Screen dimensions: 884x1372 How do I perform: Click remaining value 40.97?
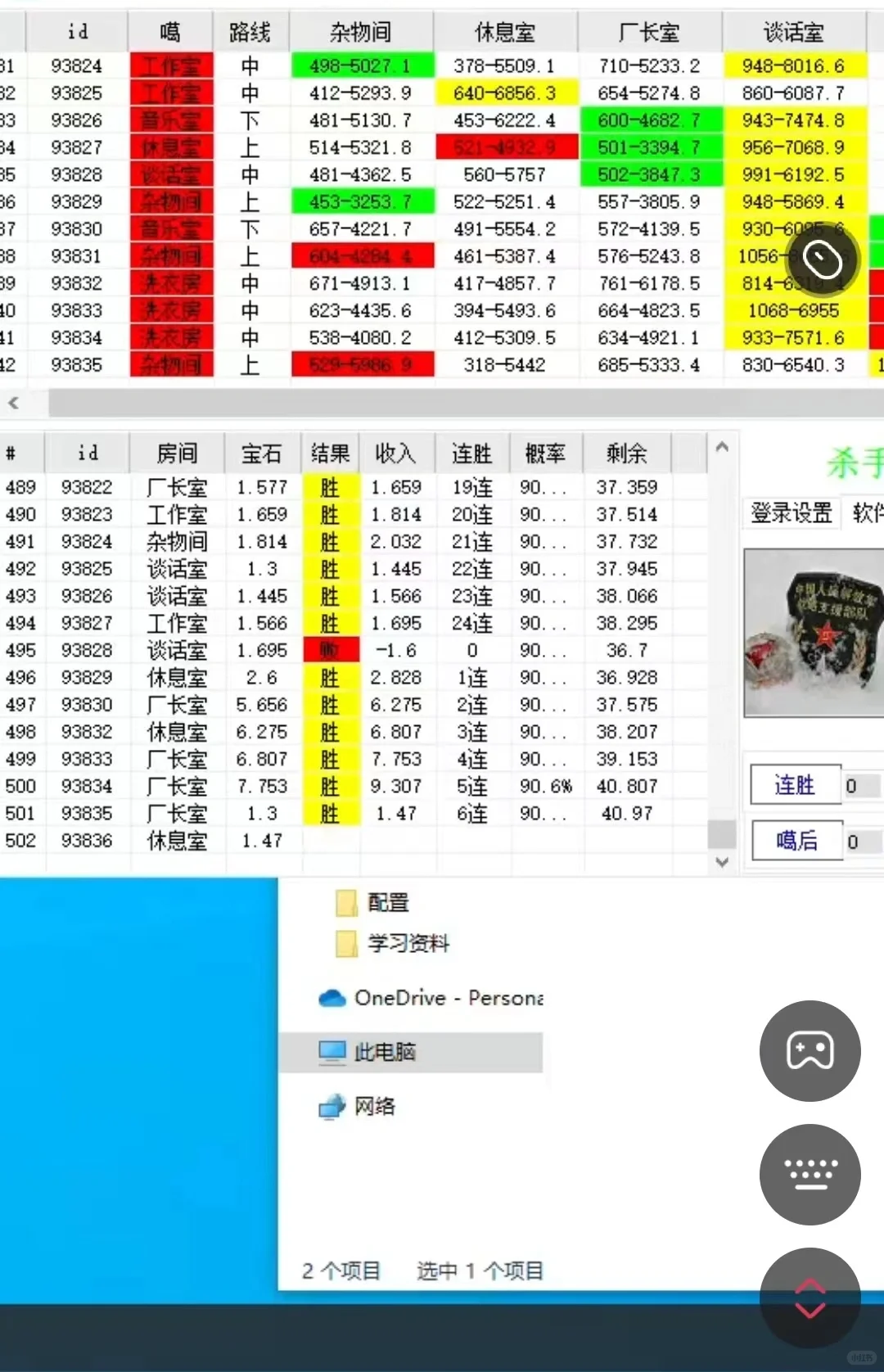tap(627, 813)
